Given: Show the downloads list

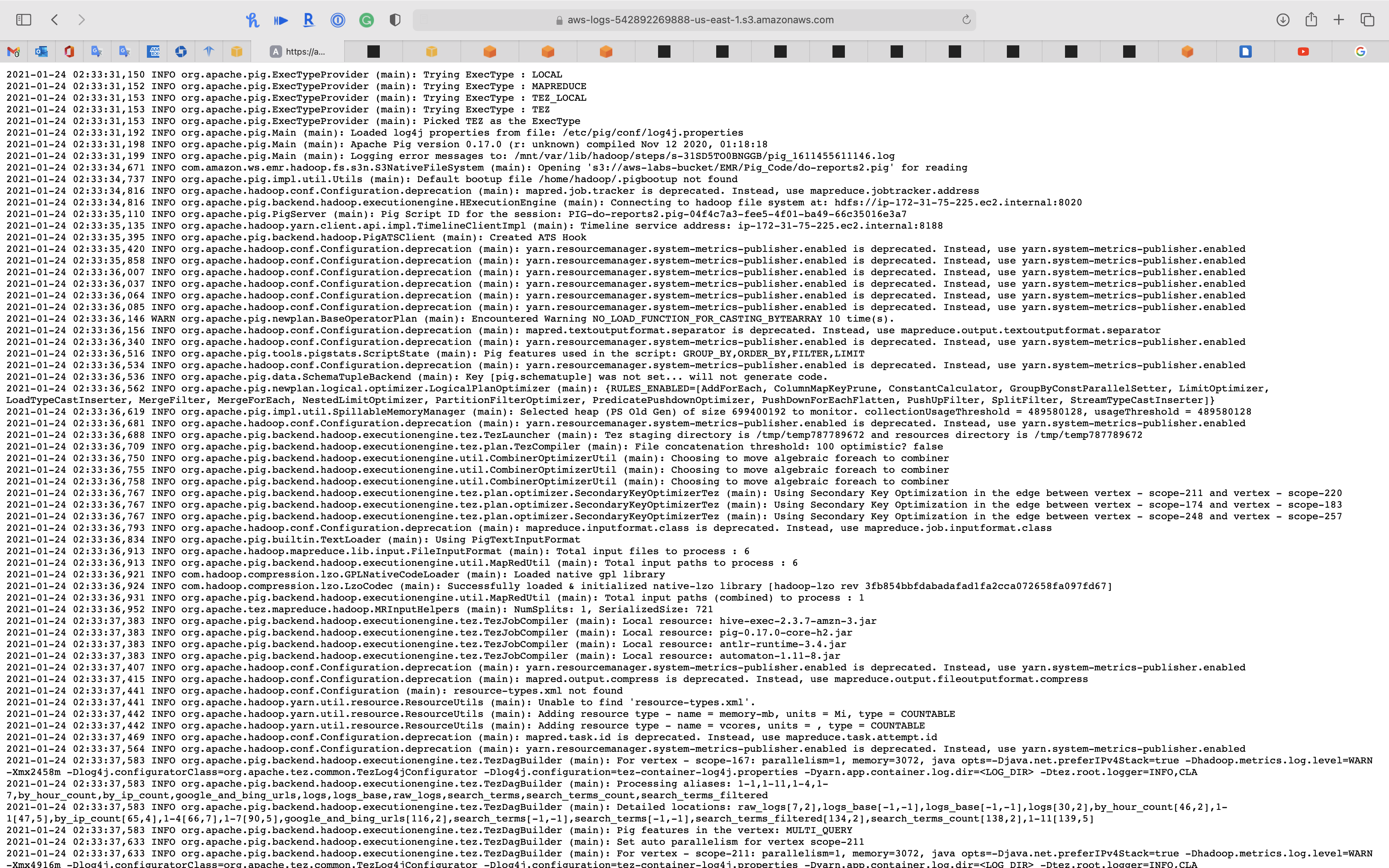Looking at the screenshot, I should click(x=1283, y=20).
